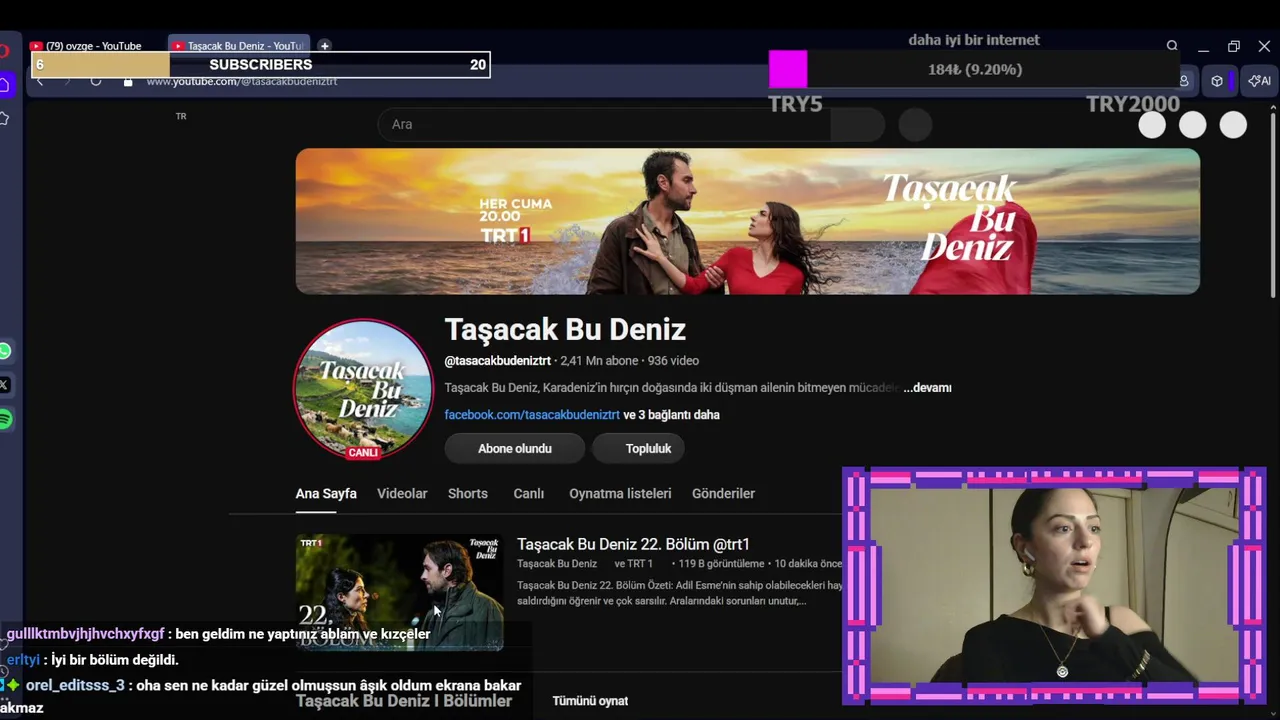1280x720 pixels.
Task: Click the '@tasacakbudeniztrt' channel handle text
Action: point(498,361)
